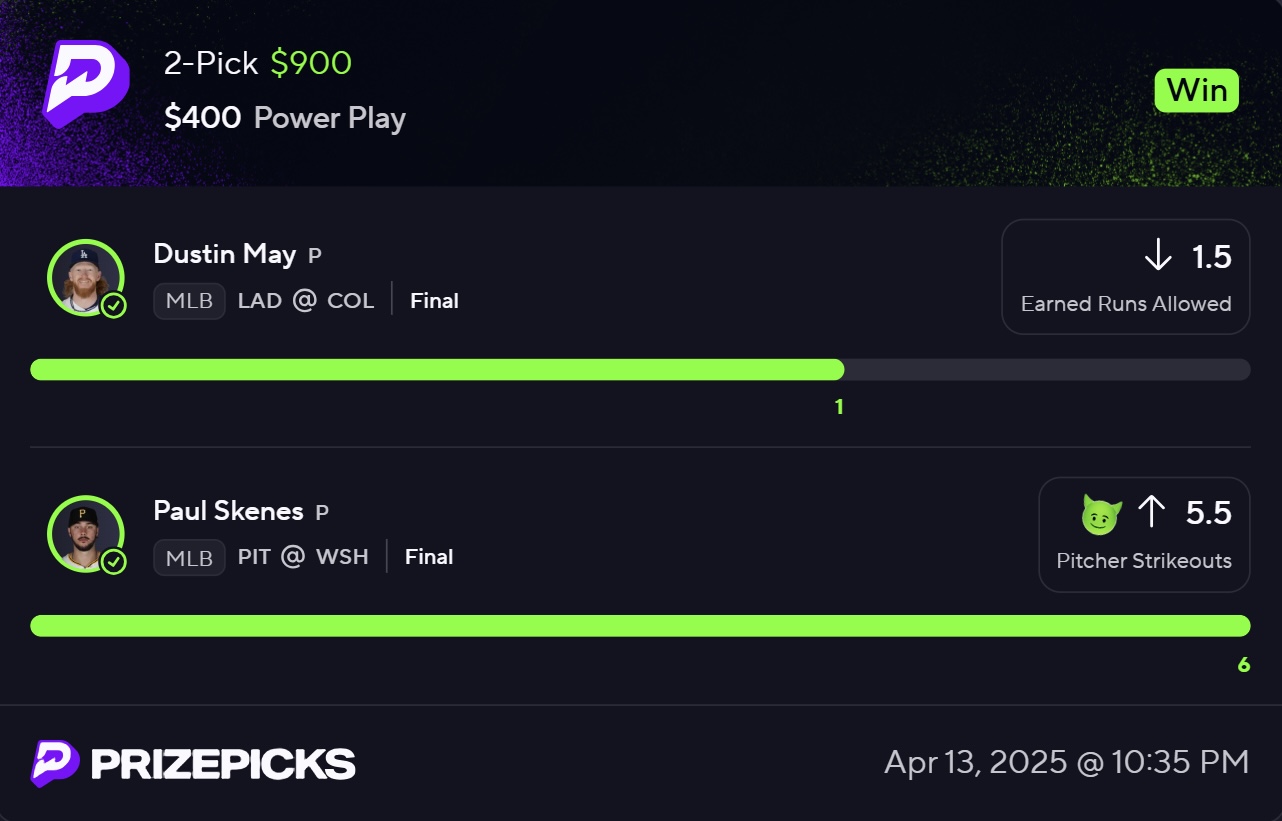Select the MLB tag for PIT @ WSH
This screenshot has height=821, width=1282.
[189, 558]
